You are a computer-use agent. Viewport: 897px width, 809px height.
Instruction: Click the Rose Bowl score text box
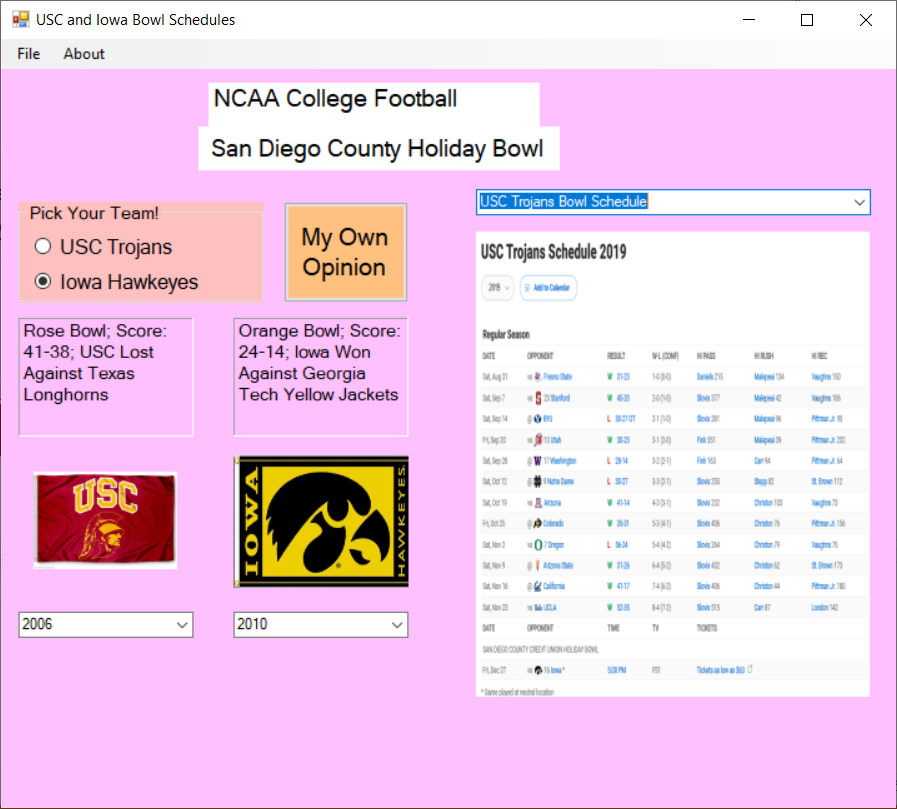coord(106,377)
